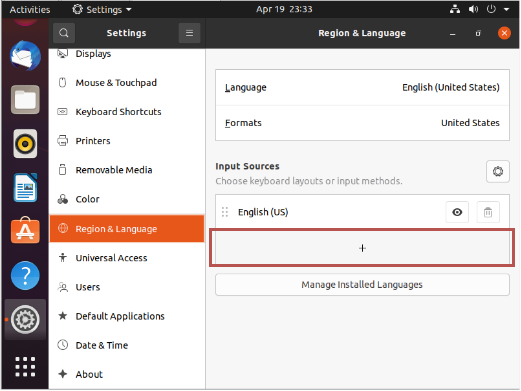
Task: Open the Formats United States row
Action: [x=362, y=123]
